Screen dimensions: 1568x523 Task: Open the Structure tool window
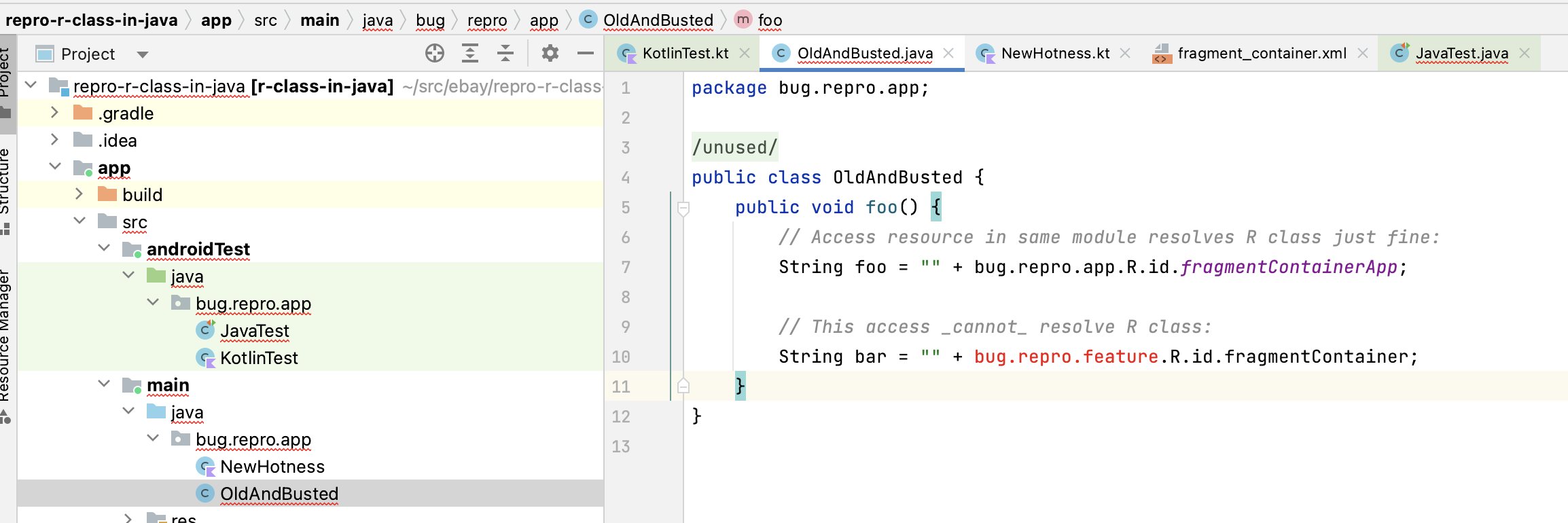(x=5, y=183)
